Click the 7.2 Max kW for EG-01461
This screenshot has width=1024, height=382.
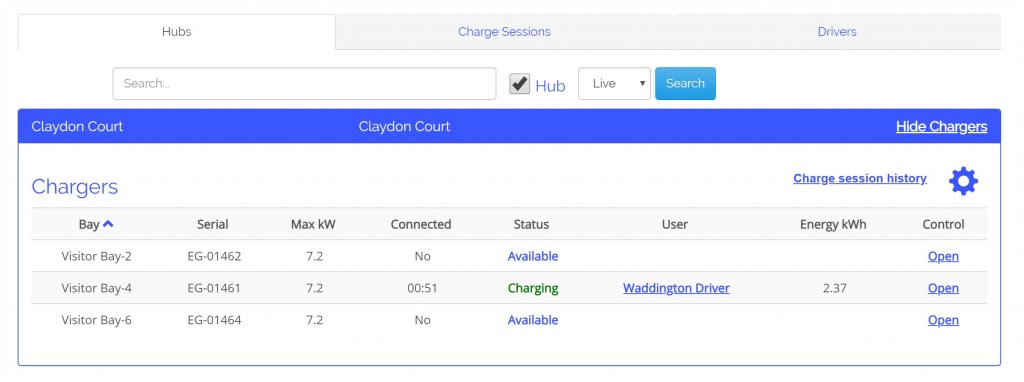pos(314,288)
